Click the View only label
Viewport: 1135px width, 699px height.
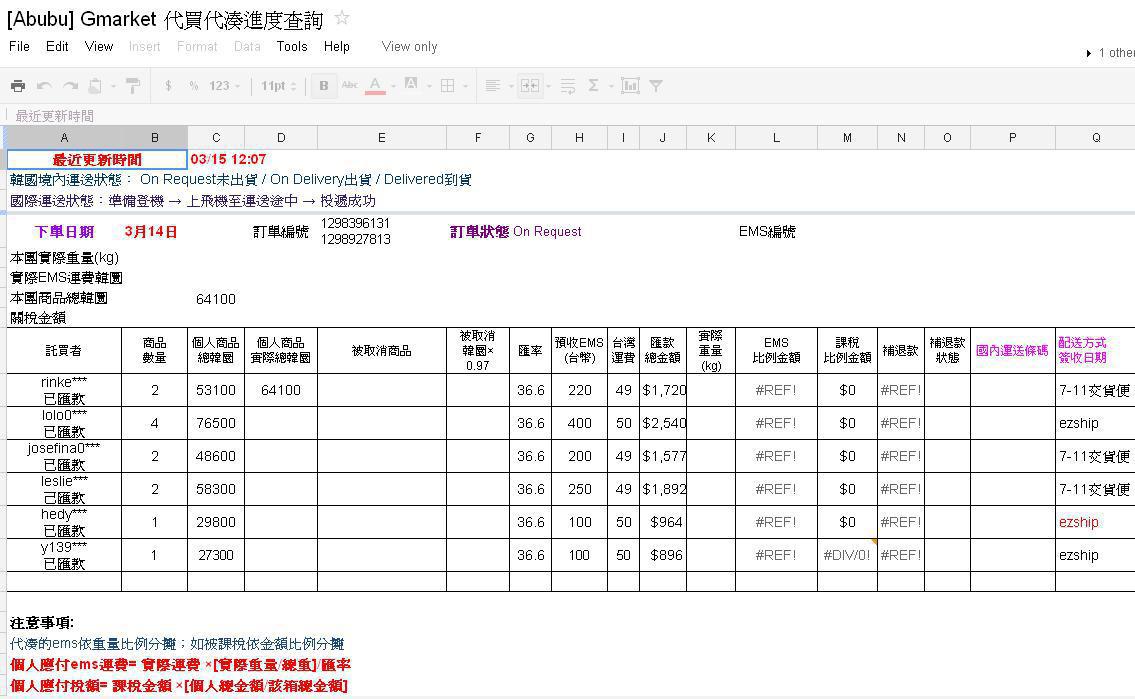point(410,46)
